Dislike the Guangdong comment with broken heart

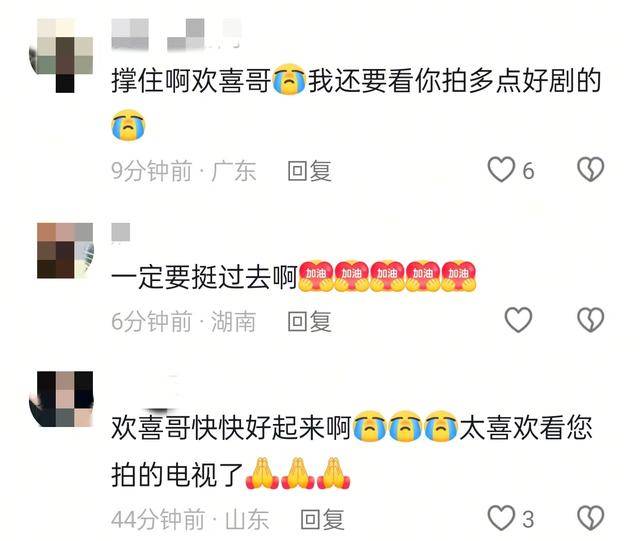pyautogui.click(x=590, y=169)
